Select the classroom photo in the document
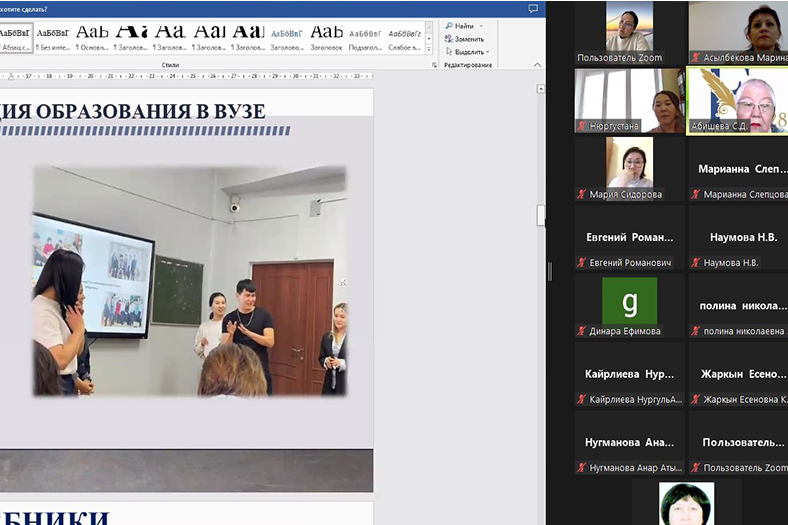Viewport: 788px width, 525px height. pyautogui.click(x=190, y=280)
